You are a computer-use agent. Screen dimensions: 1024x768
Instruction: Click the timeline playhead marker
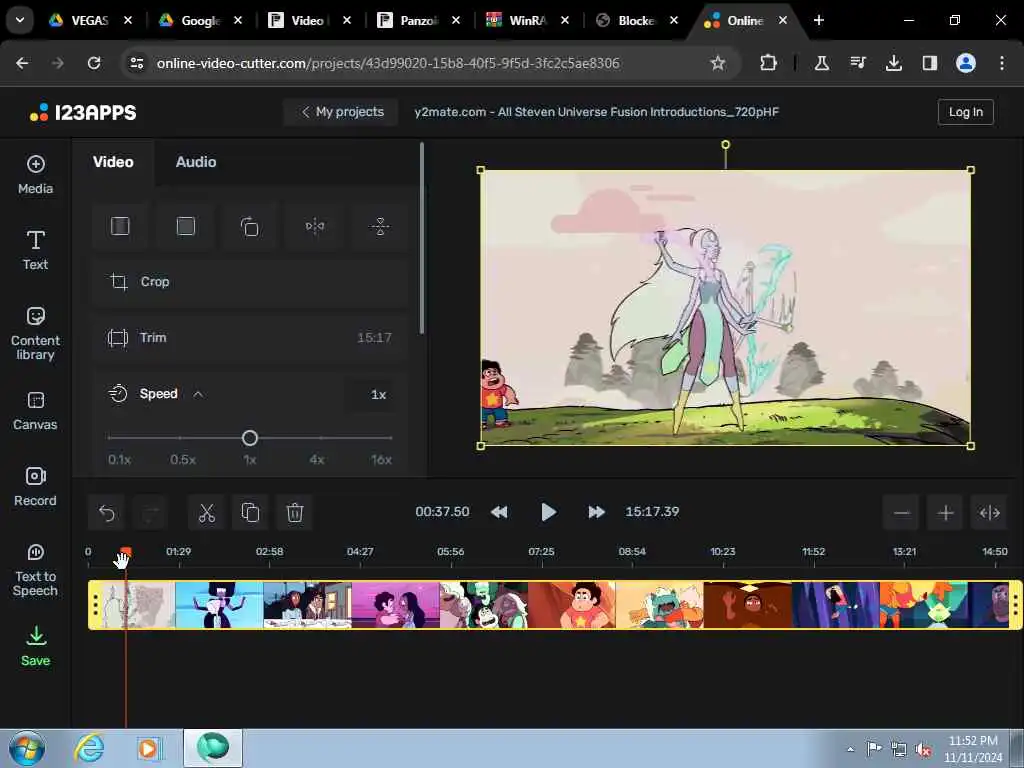point(125,552)
